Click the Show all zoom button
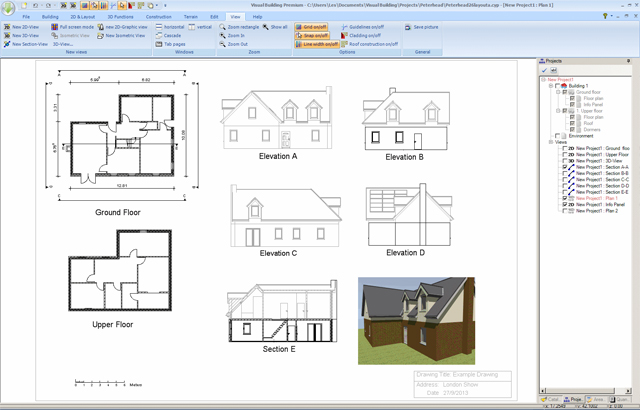The image size is (640, 410). (x=278, y=27)
